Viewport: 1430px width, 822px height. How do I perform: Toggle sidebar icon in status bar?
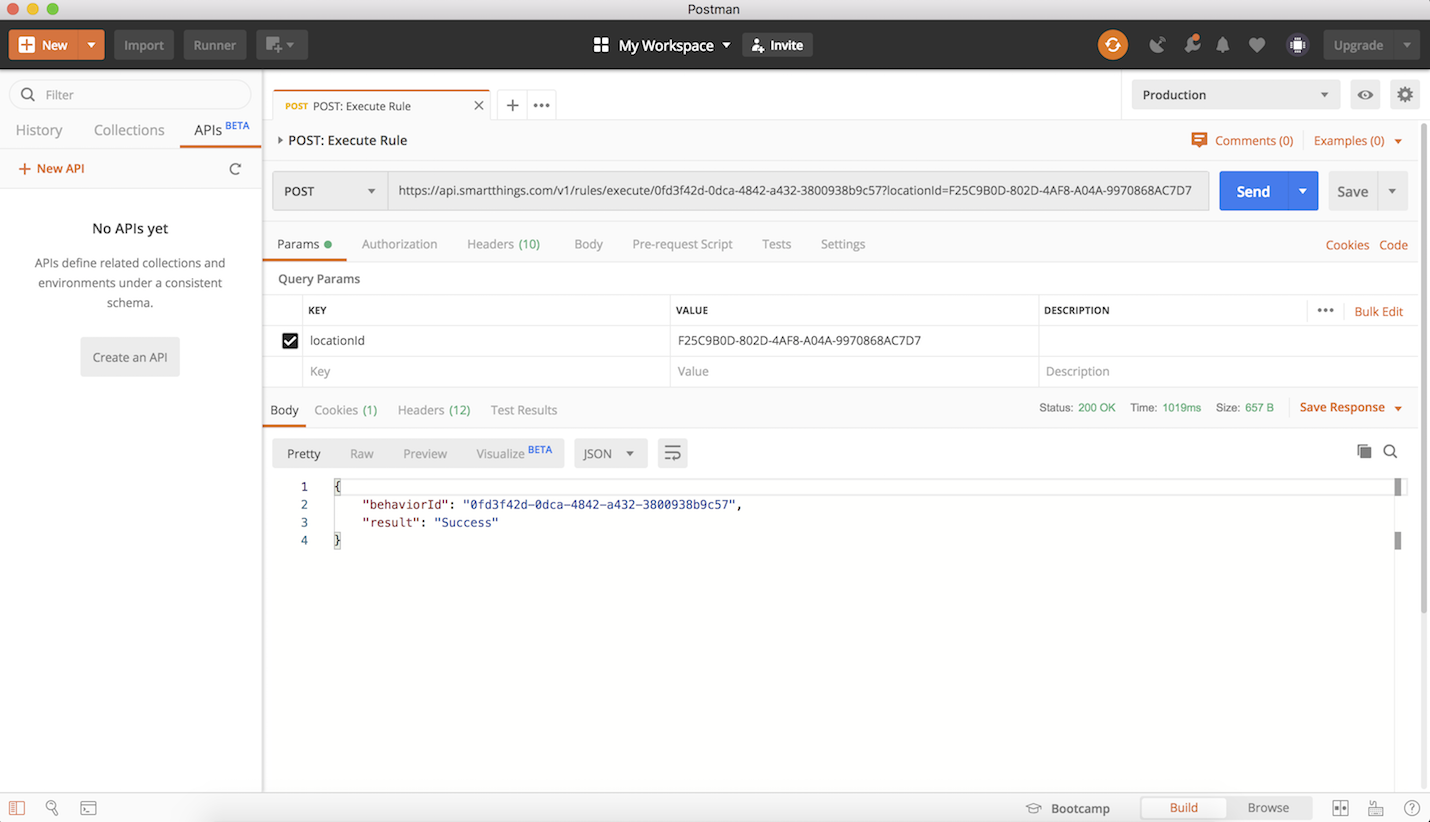pyautogui.click(x=17, y=808)
